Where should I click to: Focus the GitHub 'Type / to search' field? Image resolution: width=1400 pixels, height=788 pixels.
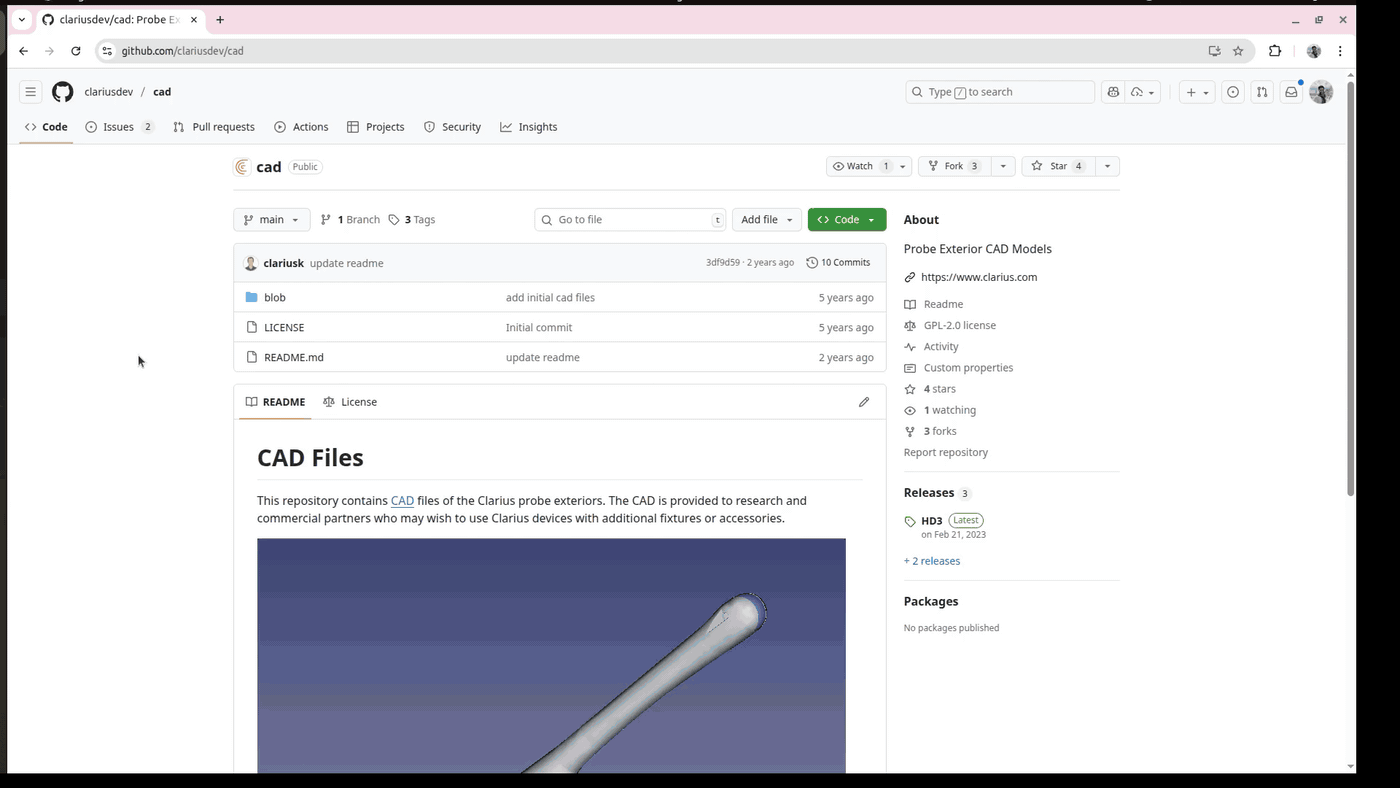(x=1000, y=92)
